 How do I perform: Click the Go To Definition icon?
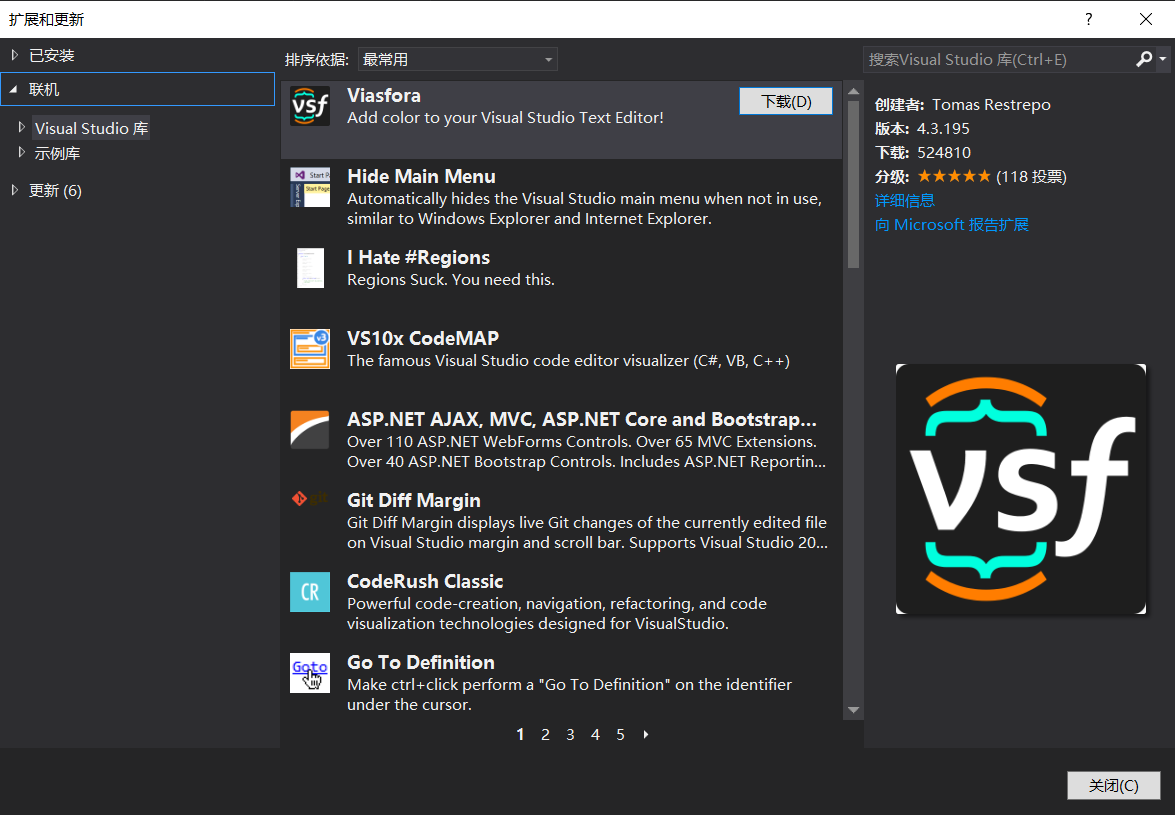(x=309, y=673)
